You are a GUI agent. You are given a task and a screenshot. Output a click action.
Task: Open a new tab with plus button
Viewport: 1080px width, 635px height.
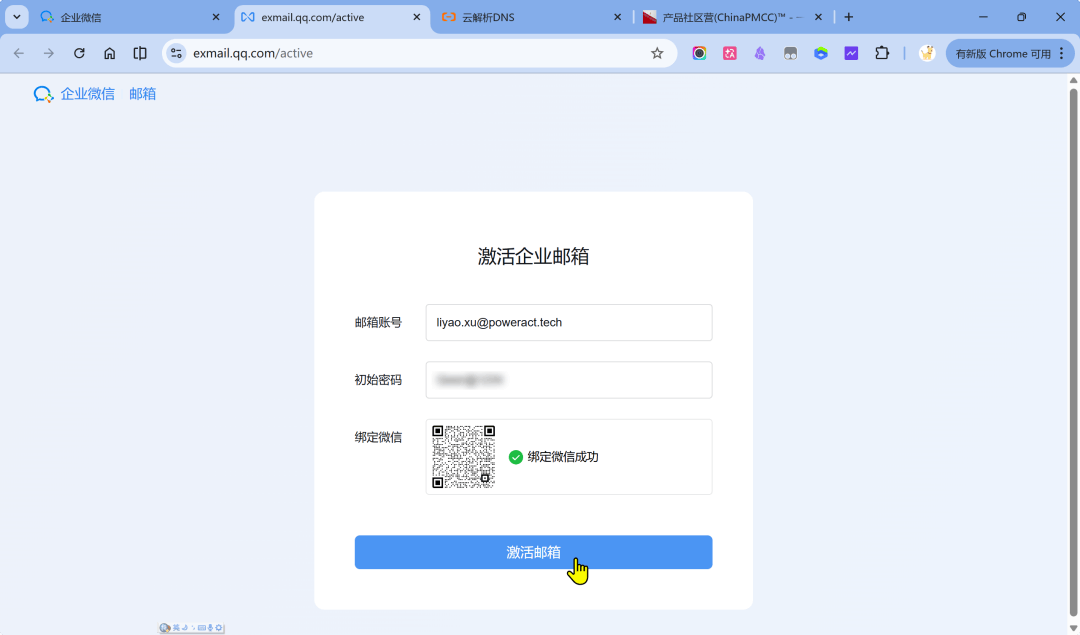click(849, 17)
